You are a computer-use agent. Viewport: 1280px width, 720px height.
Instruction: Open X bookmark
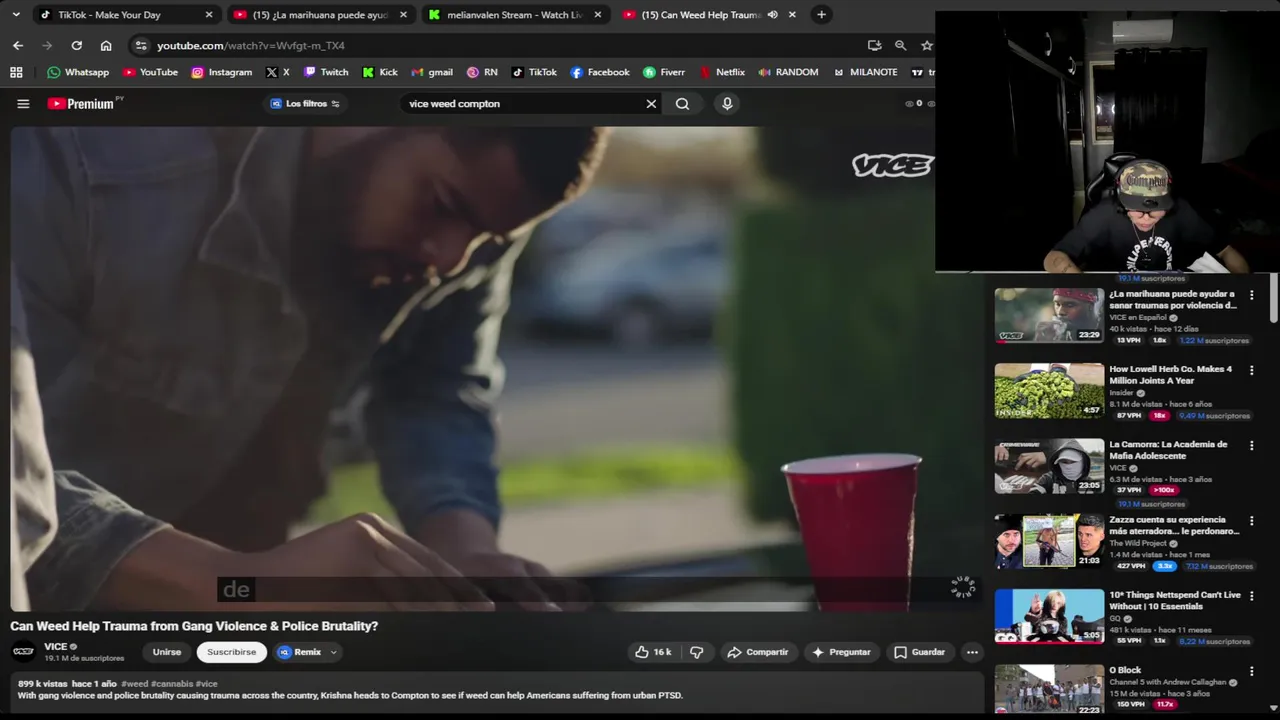(278, 72)
